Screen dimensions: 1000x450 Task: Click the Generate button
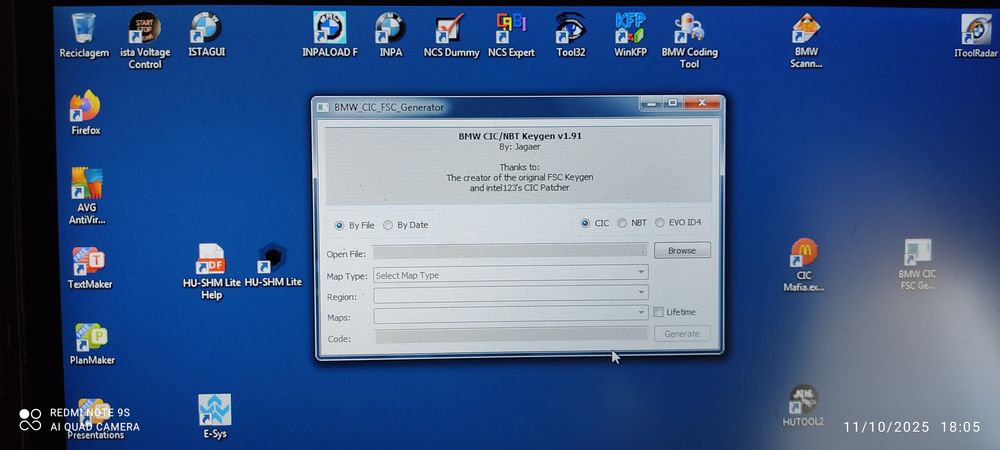tap(682, 333)
